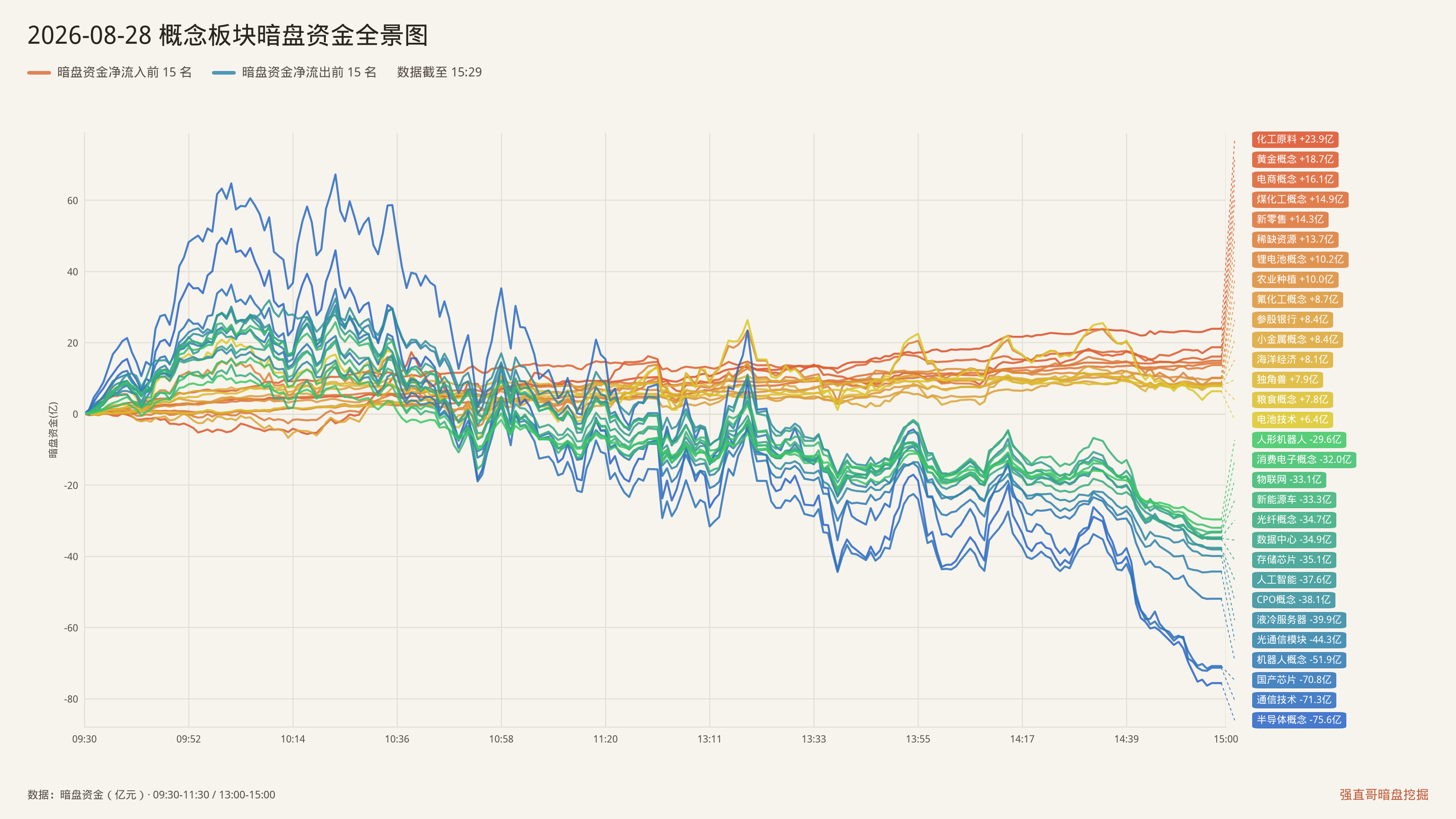Click the 10:58 x-axis time label
The width and height of the screenshot is (1456, 819).
[501, 739]
